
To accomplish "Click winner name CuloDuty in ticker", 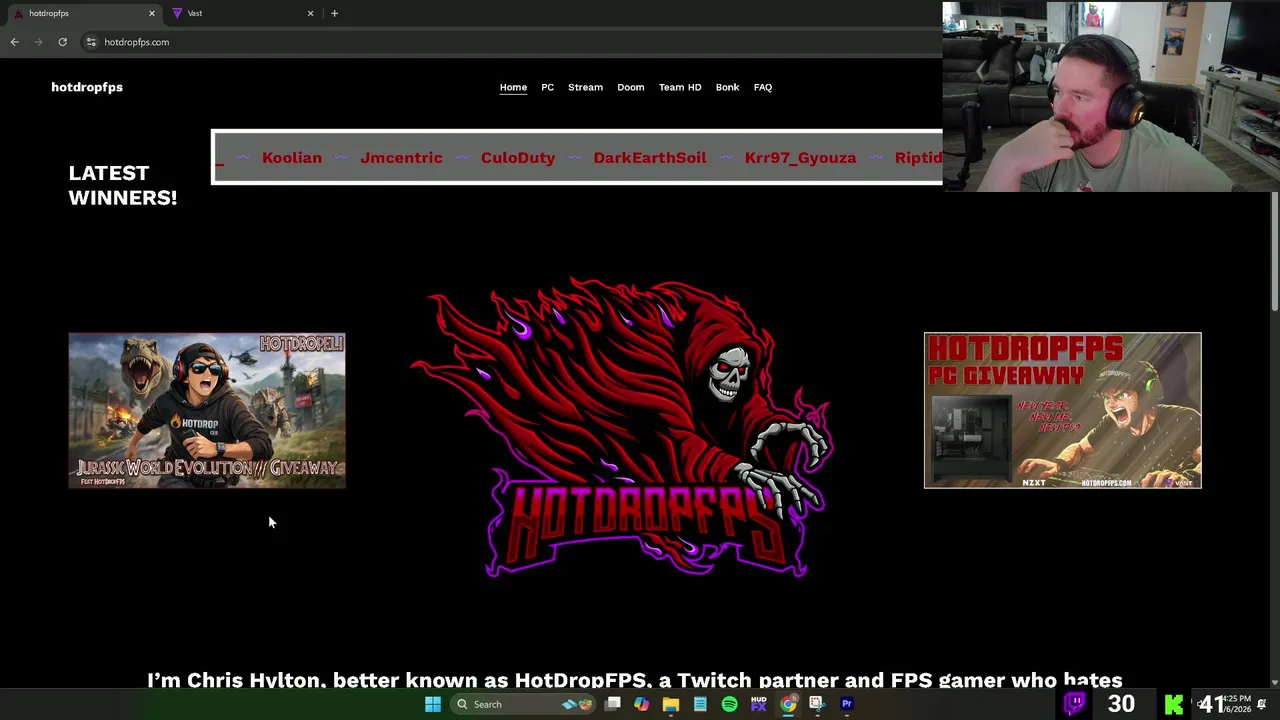I will tap(518, 157).
